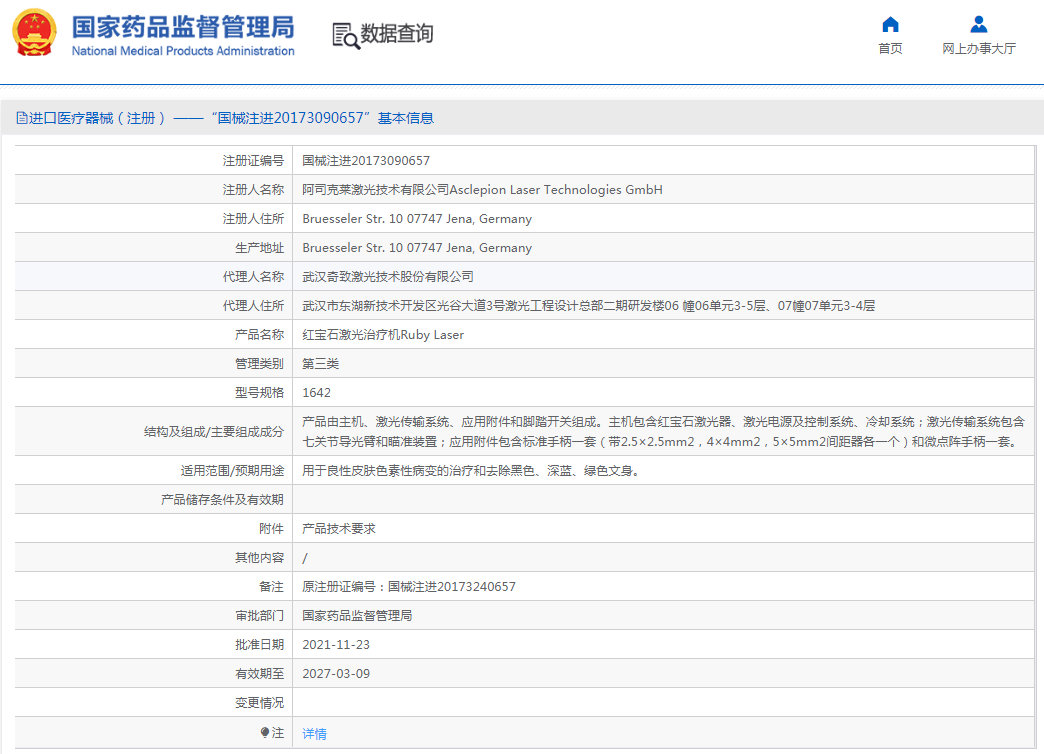Click 备注 original registration number text
Image resolution: width=1044 pixels, height=754 pixels.
[x=409, y=587]
